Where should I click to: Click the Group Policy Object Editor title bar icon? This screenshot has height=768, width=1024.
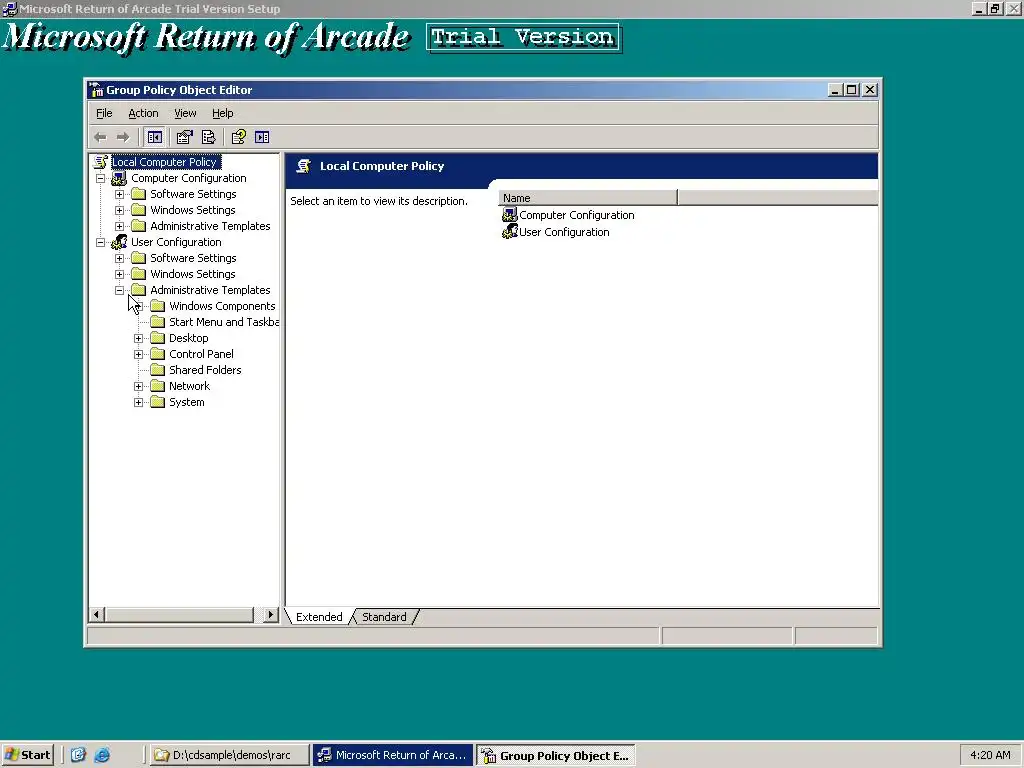point(97,90)
